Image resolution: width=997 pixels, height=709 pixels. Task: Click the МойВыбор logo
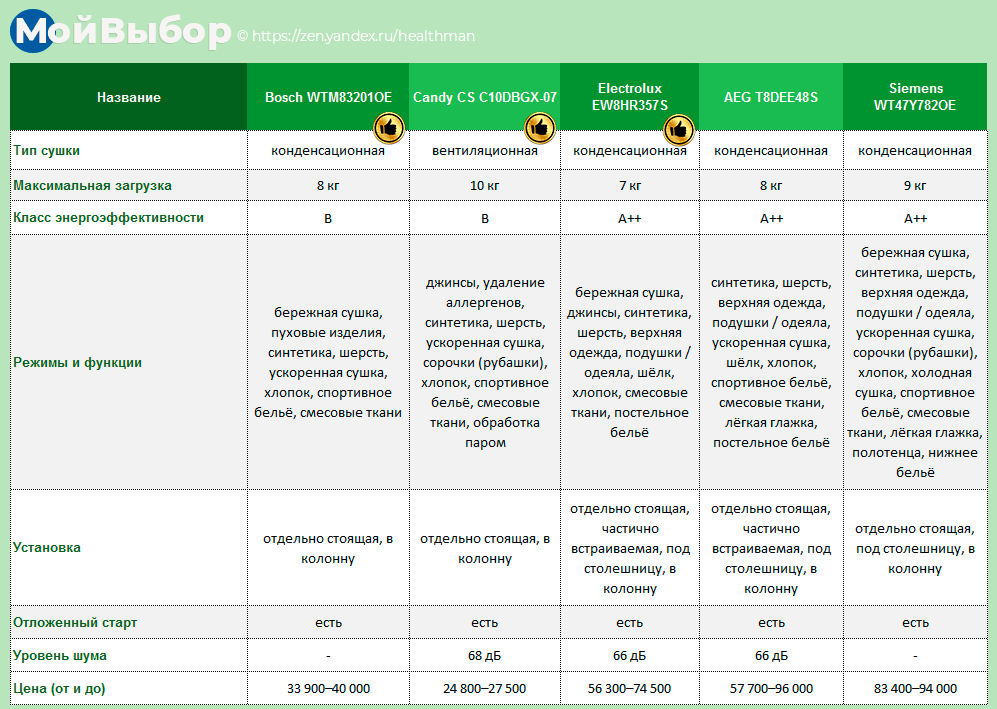click(120, 31)
